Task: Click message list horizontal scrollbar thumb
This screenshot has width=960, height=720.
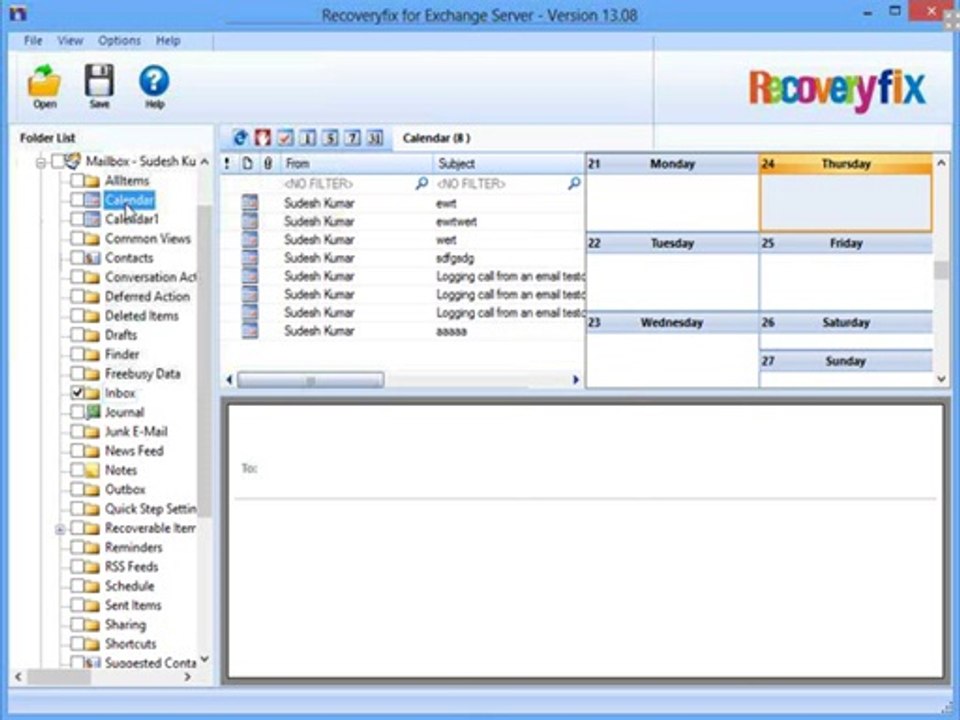Action: pyautogui.click(x=310, y=380)
